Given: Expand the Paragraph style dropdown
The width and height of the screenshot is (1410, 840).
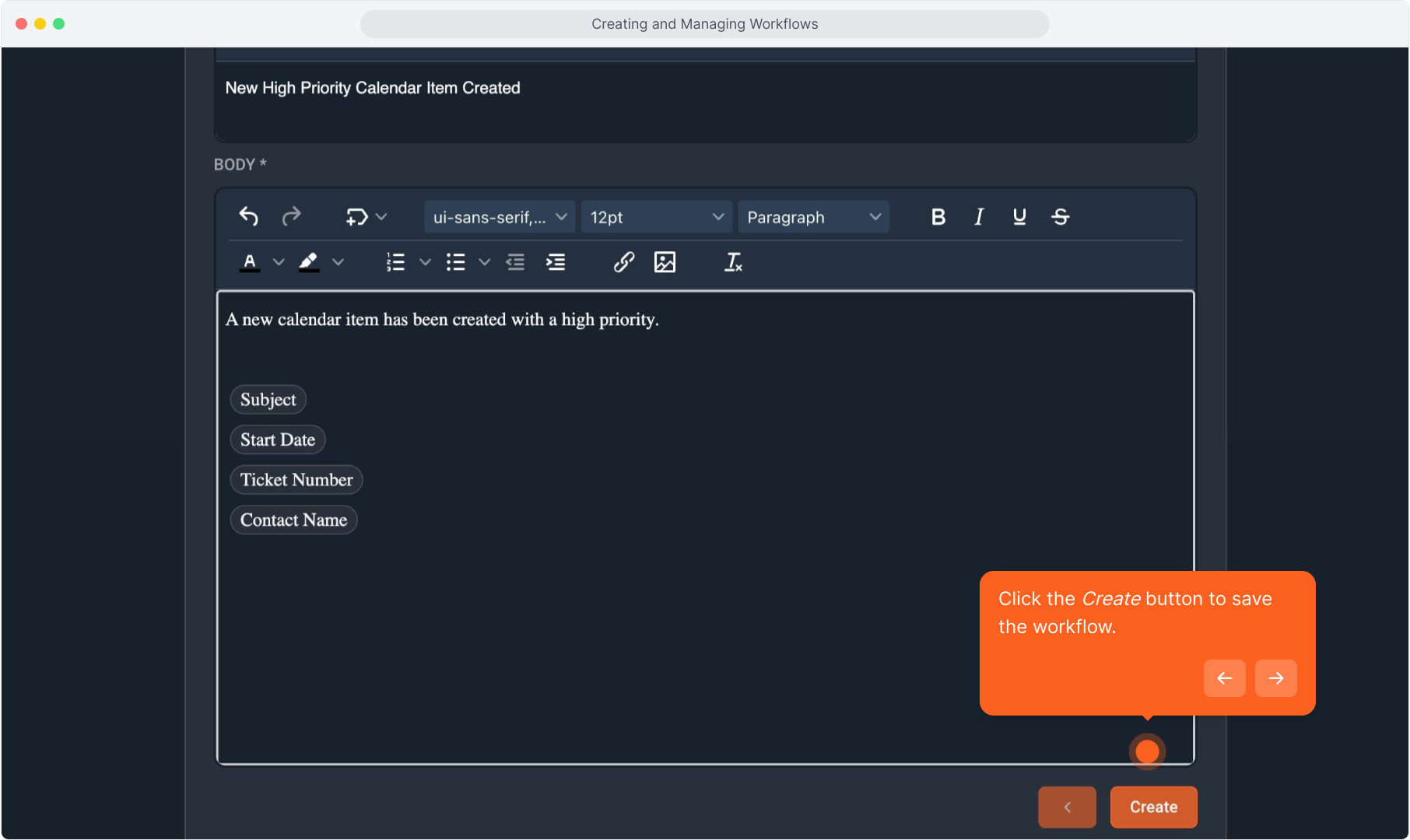Looking at the screenshot, I should [813, 217].
